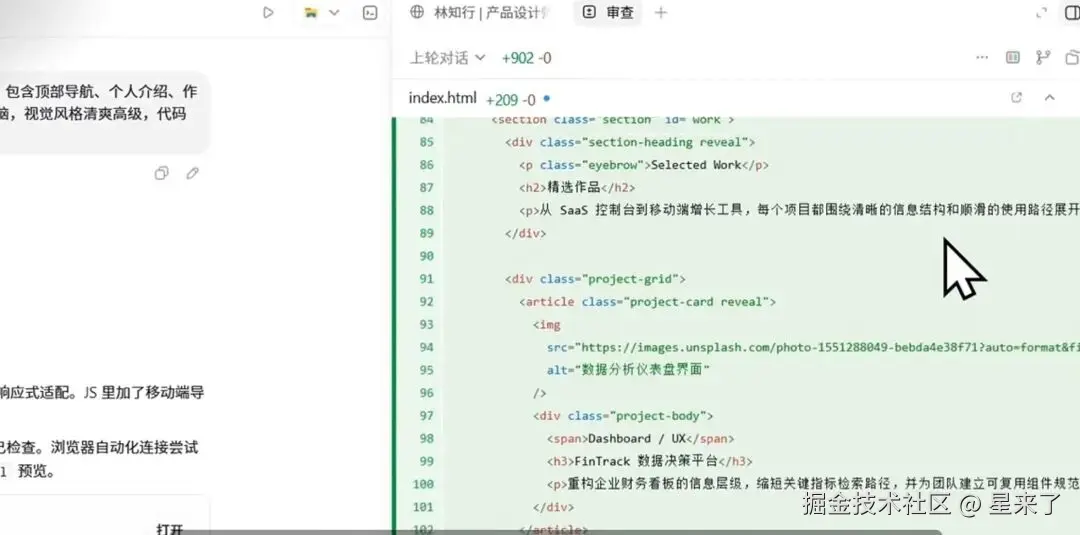The width and height of the screenshot is (1080, 535).
Task: Click the h2 精选作品 code line
Action: pyautogui.click(x=577, y=187)
